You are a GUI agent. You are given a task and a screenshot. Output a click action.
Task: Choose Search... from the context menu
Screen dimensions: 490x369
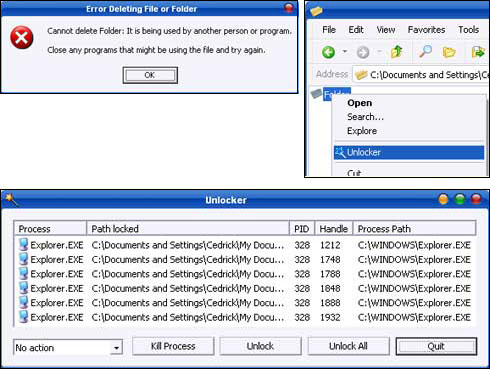click(409, 117)
